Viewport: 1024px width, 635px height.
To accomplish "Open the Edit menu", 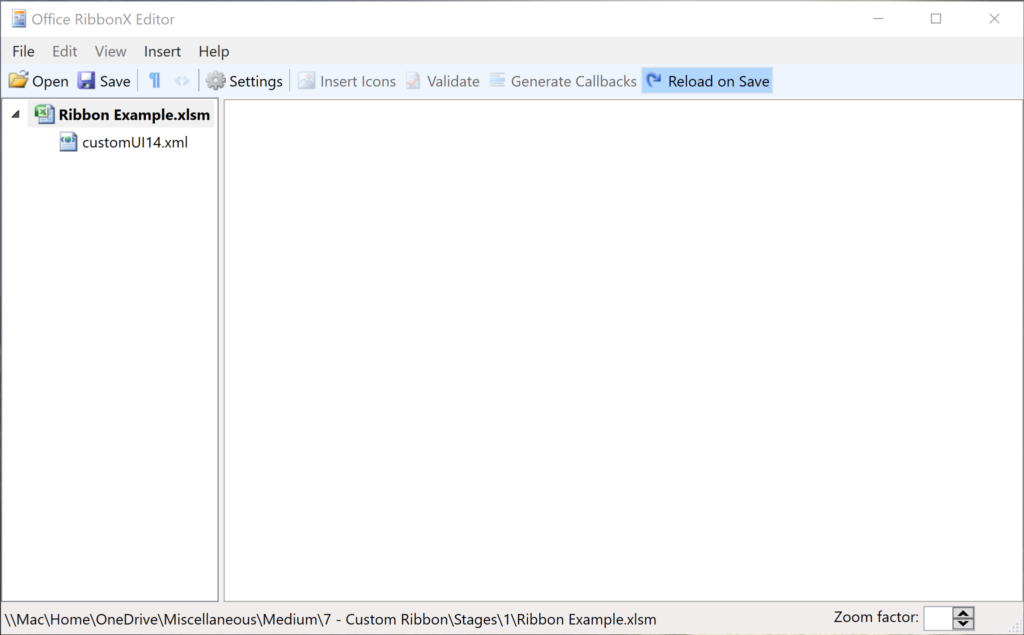I will click(65, 51).
